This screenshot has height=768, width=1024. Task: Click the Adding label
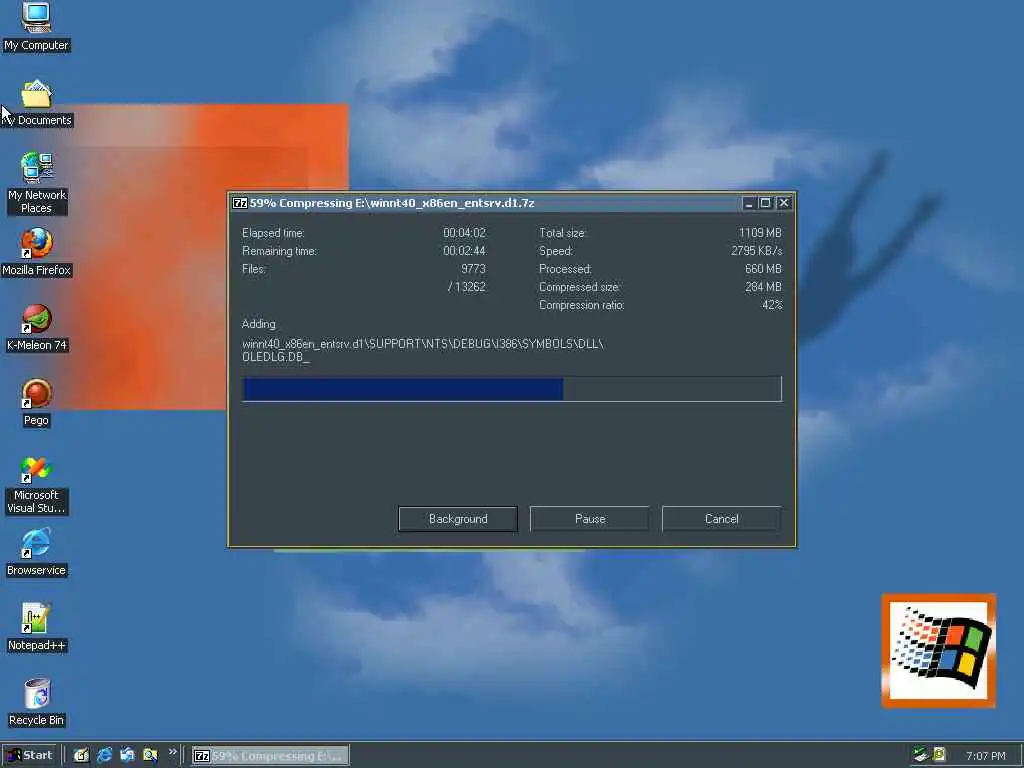tap(259, 324)
